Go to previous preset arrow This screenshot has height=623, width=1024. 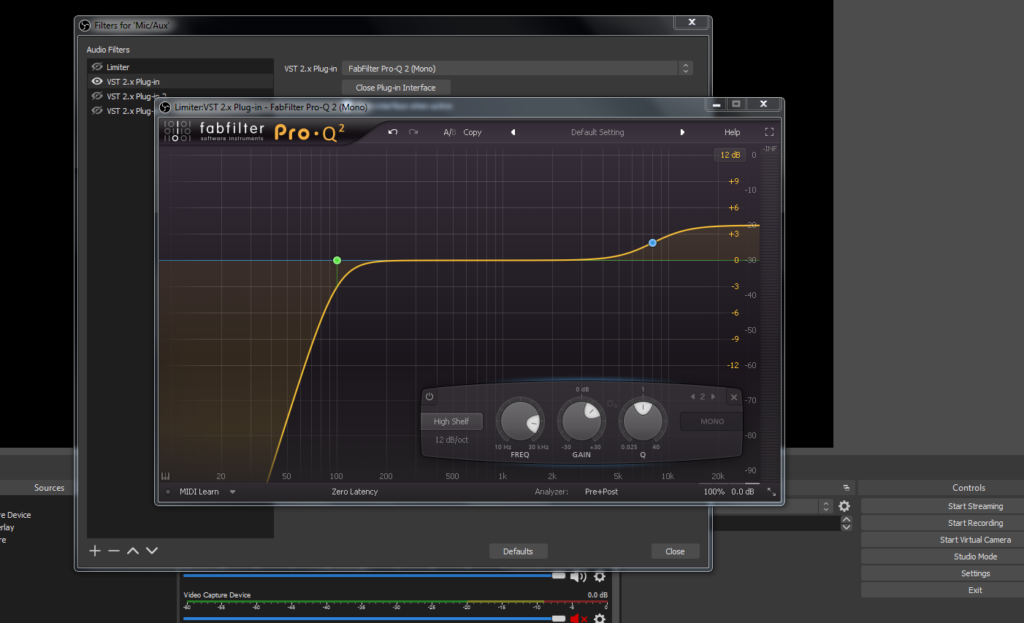coord(513,132)
